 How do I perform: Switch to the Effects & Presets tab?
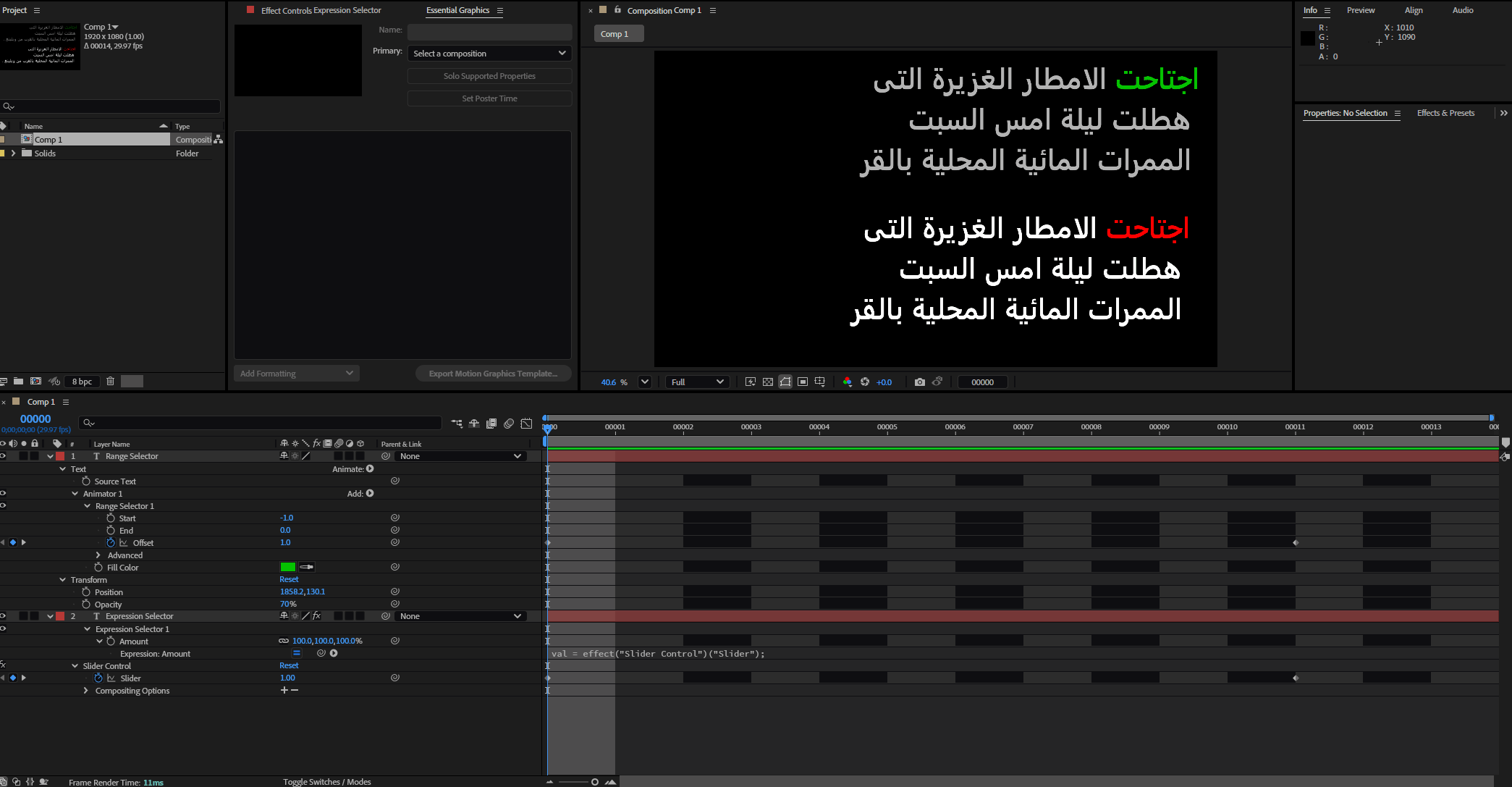tap(1445, 113)
